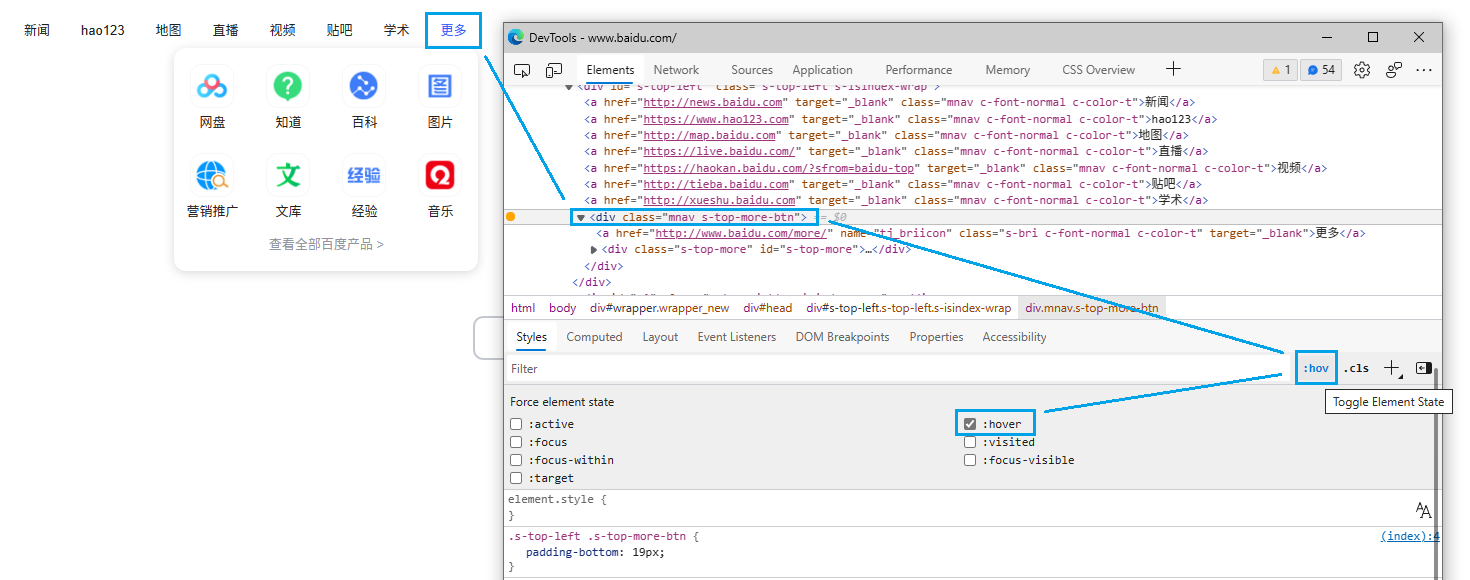Open the 知道 question mark icon
The height and width of the screenshot is (580, 1470).
point(288,87)
